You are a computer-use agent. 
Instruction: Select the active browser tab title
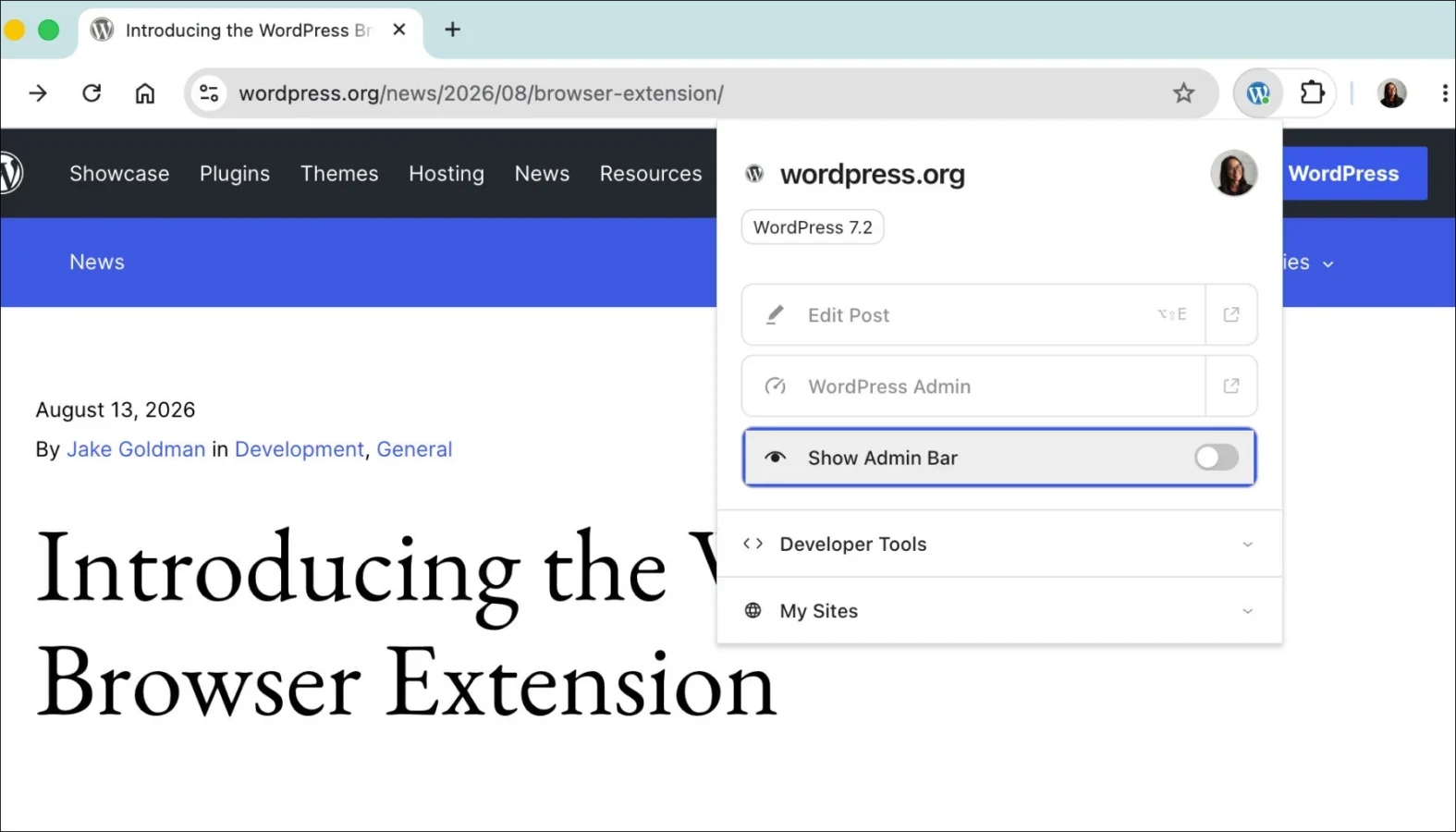click(248, 30)
